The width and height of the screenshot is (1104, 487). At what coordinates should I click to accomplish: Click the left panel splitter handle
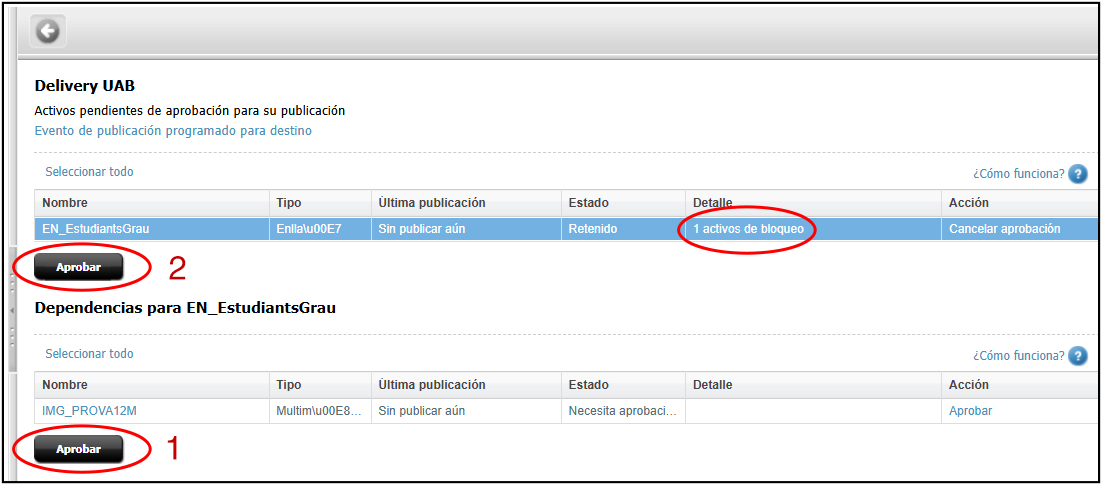point(12,310)
